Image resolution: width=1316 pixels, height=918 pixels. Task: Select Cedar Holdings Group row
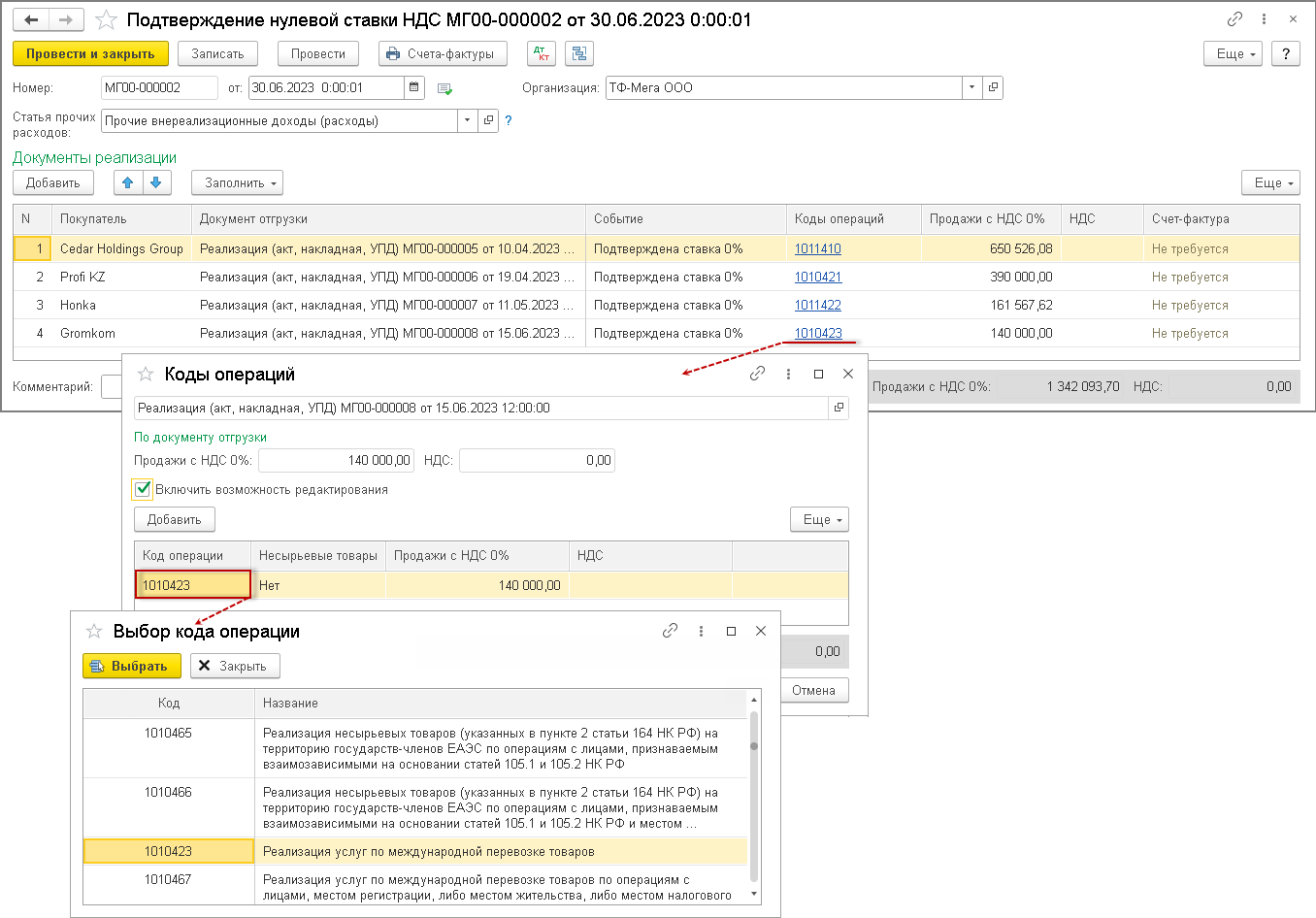(656, 248)
